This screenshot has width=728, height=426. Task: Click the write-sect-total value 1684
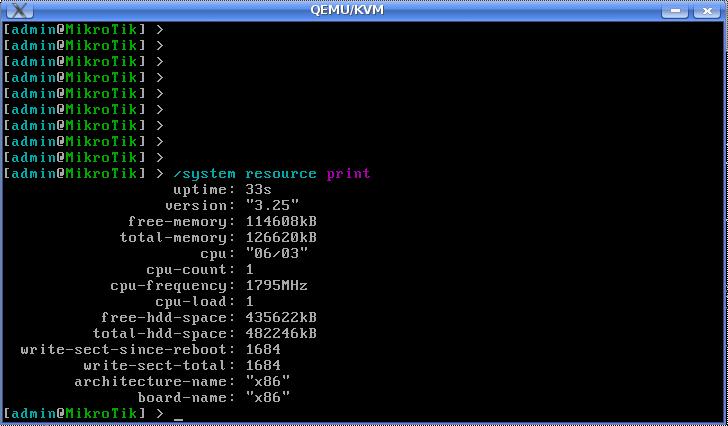(263, 366)
